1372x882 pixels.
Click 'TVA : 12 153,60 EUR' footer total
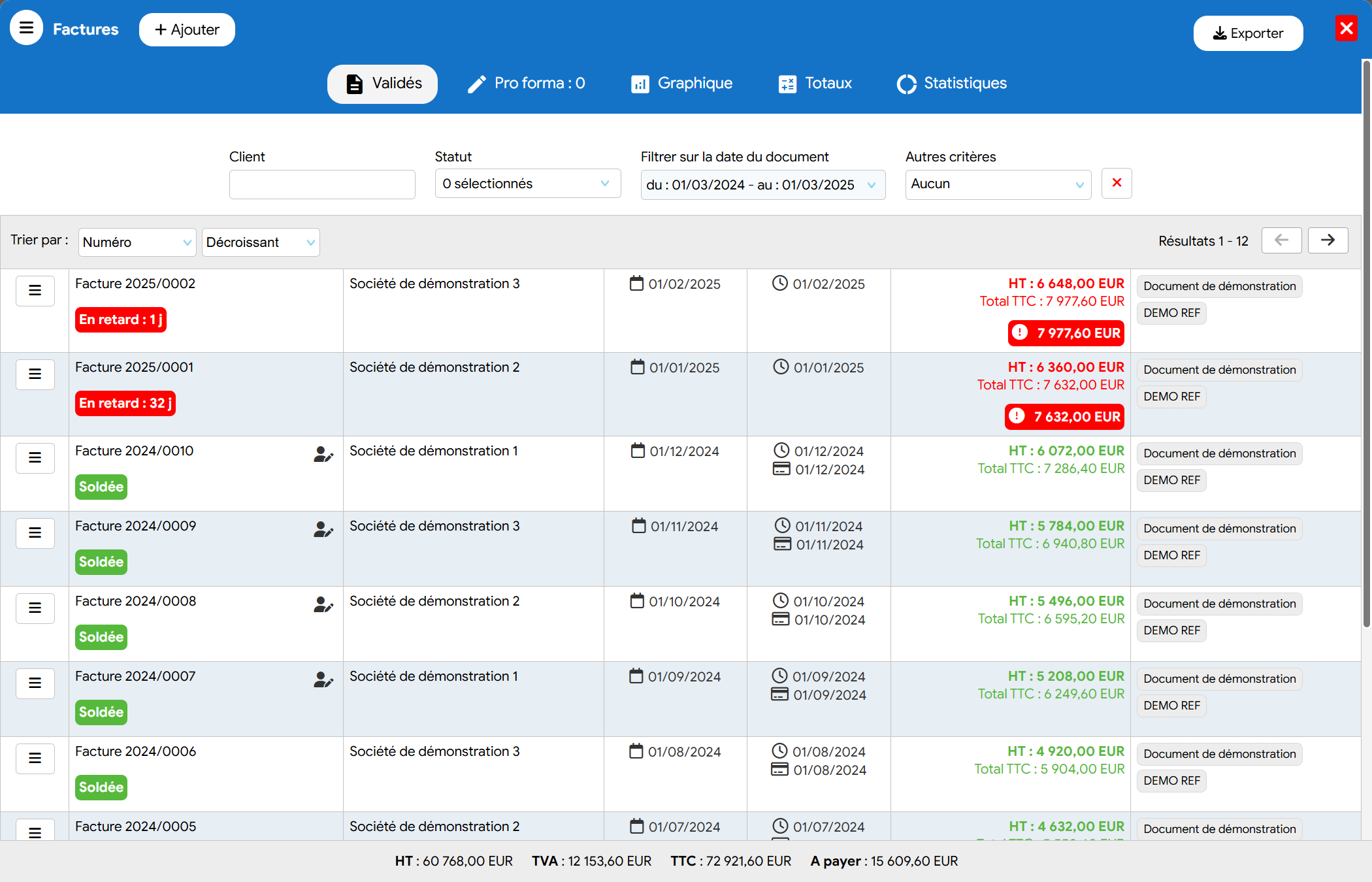591,861
